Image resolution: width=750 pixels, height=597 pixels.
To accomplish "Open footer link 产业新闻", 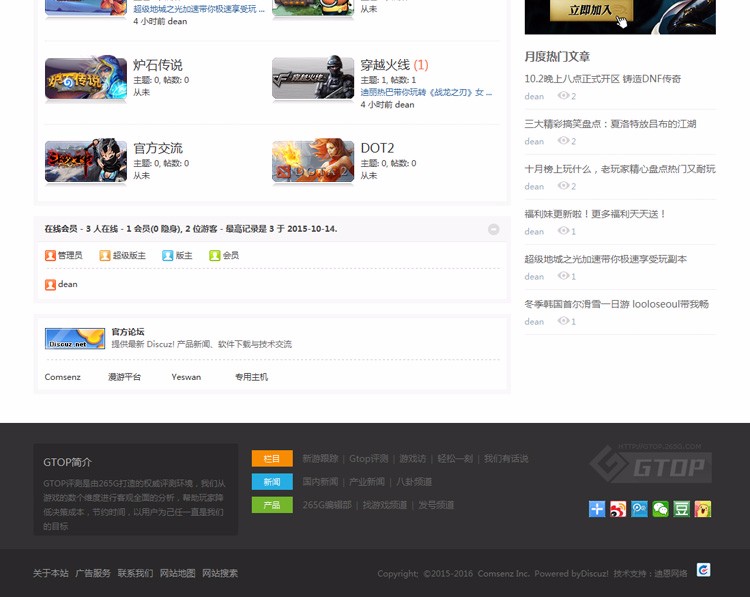I will pyautogui.click(x=367, y=482).
